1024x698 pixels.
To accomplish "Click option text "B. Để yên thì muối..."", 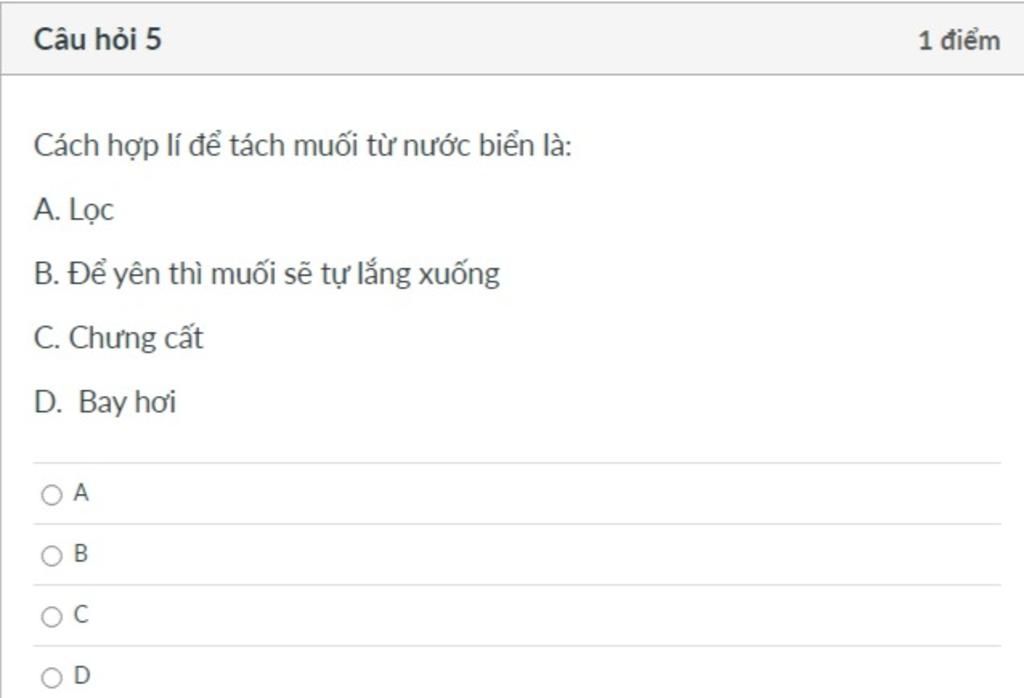I will [x=266, y=274].
